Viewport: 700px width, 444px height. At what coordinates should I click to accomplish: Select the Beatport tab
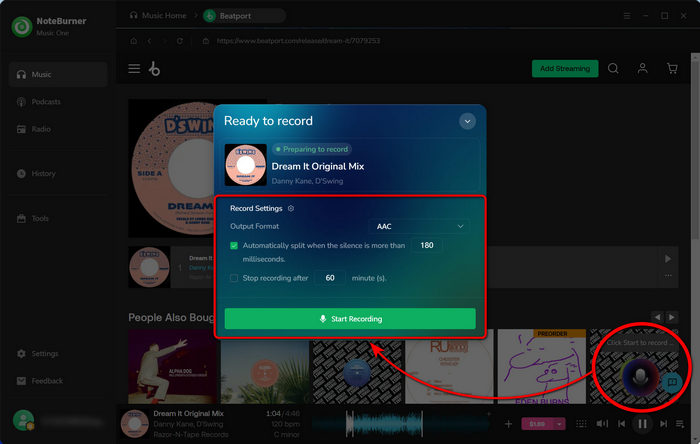[244, 16]
